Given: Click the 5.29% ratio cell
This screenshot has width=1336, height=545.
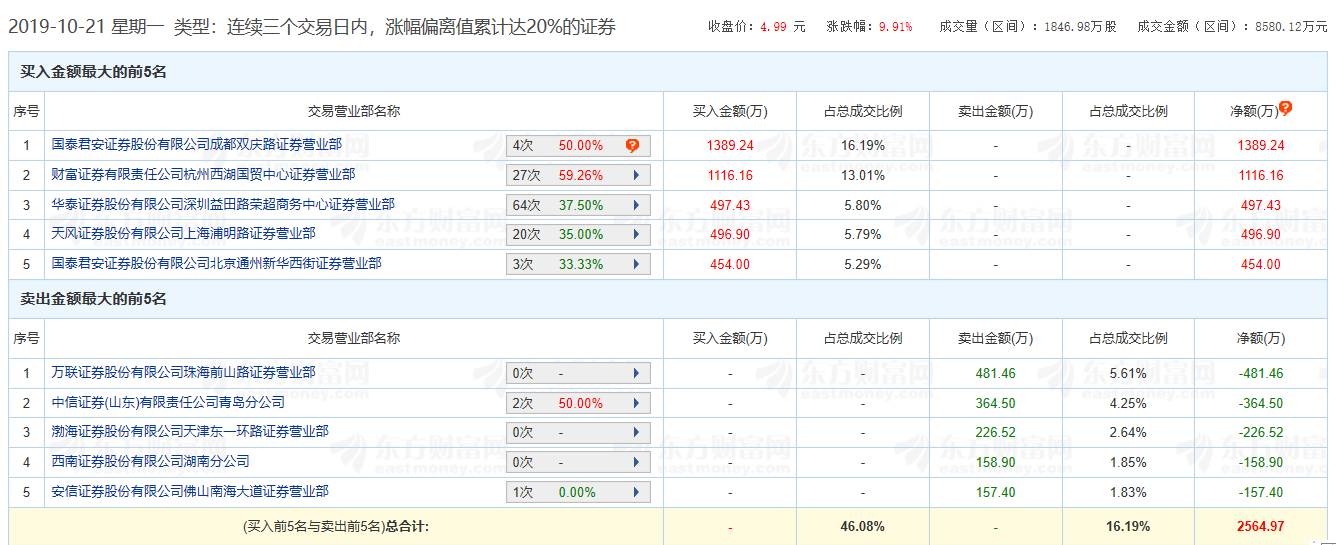Looking at the screenshot, I should click(862, 264).
